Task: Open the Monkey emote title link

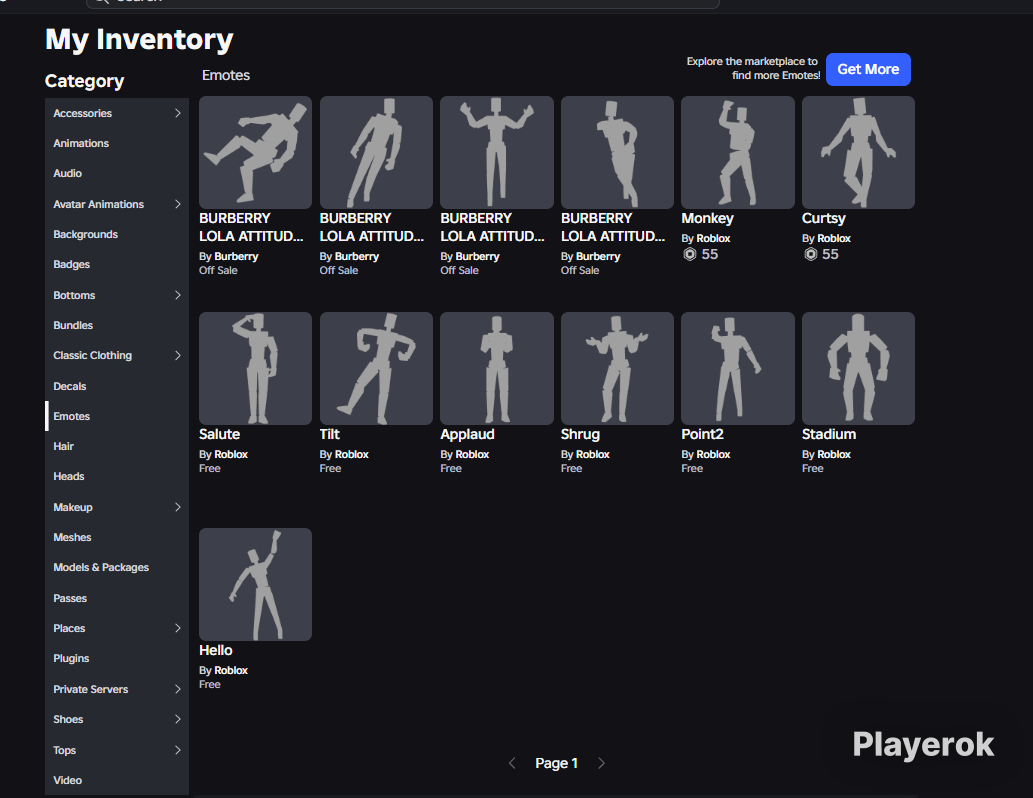Action: click(707, 218)
